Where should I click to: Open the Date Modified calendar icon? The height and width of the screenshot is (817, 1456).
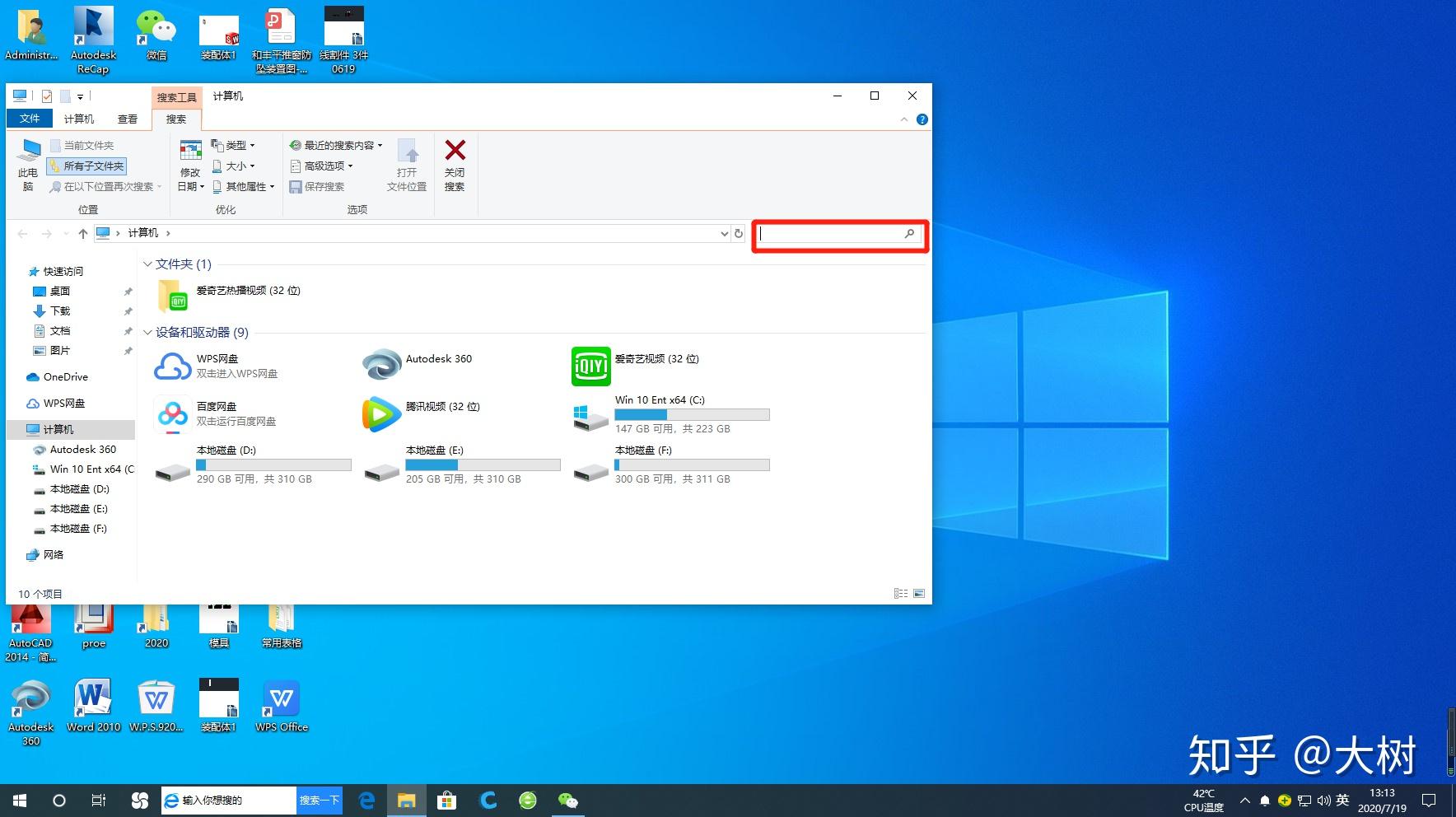pyautogui.click(x=190, y=150)
